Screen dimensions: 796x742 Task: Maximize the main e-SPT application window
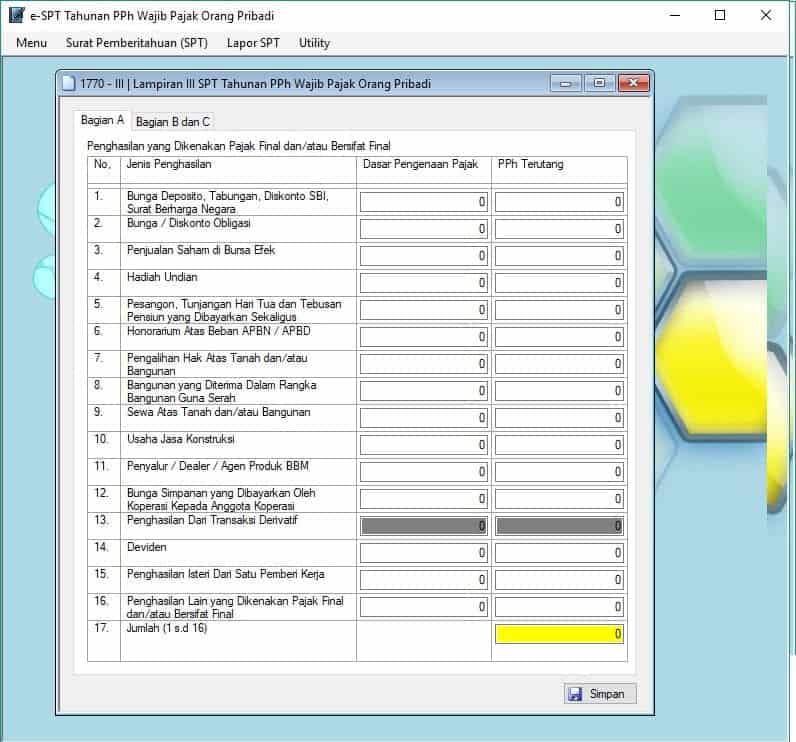720,16
